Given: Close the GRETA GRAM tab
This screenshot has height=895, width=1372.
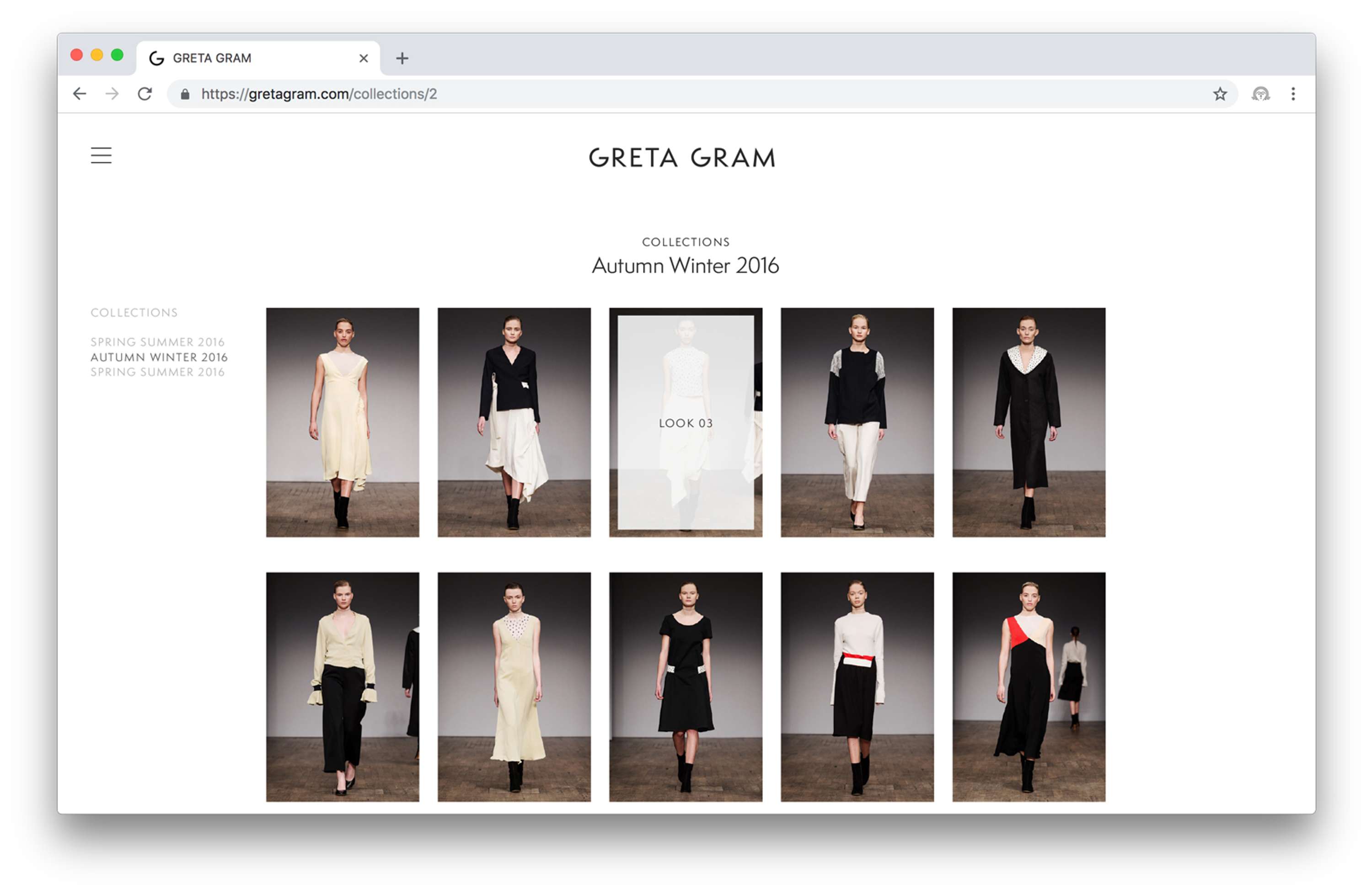Looking at the screenshot, I should (x=363, y=58).
